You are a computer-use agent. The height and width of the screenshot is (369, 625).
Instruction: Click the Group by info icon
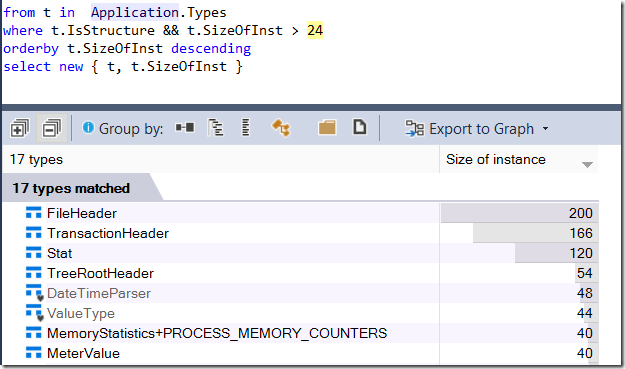[88, 128]
